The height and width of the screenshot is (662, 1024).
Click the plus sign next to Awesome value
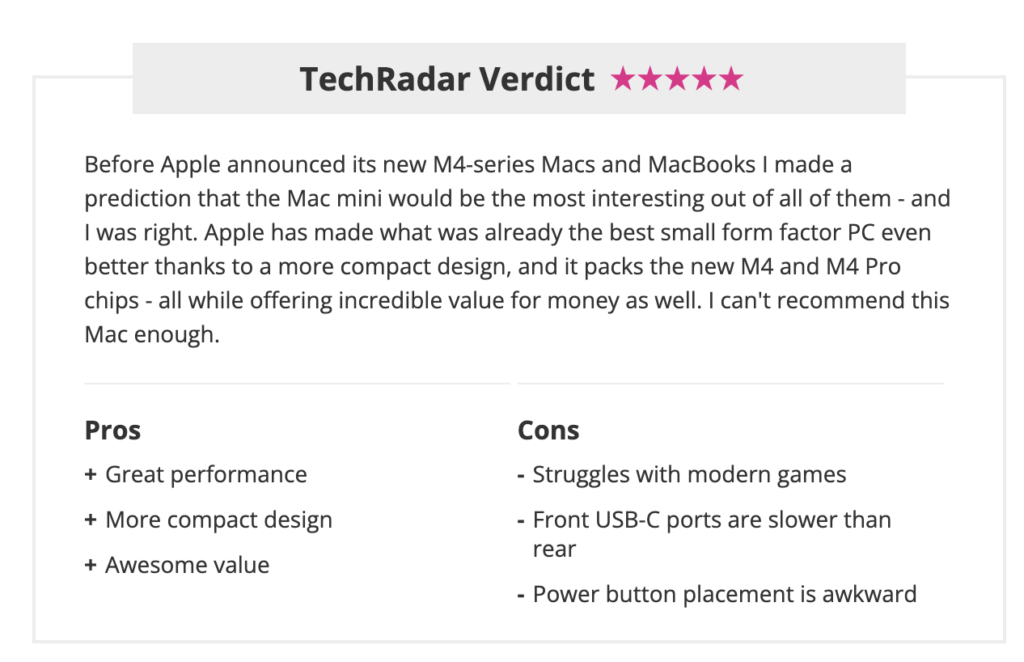click(91, 565)
